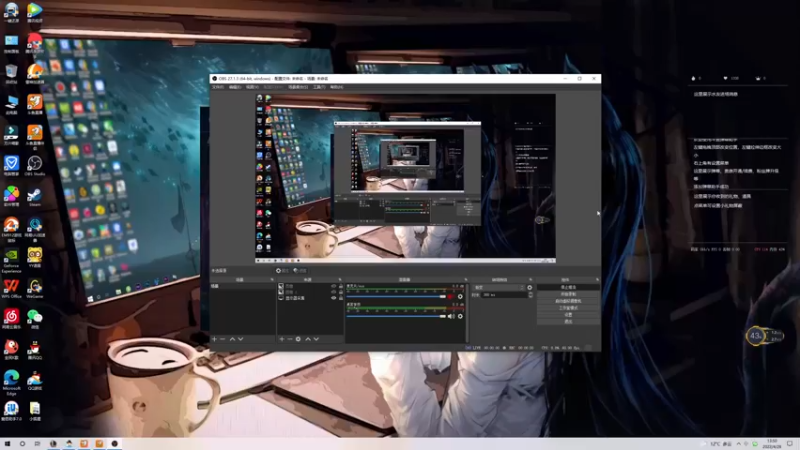Click the 停止推流 (Stop Streaming) button
This screenshot has height=450, width=800.
(x=568, y=288)
